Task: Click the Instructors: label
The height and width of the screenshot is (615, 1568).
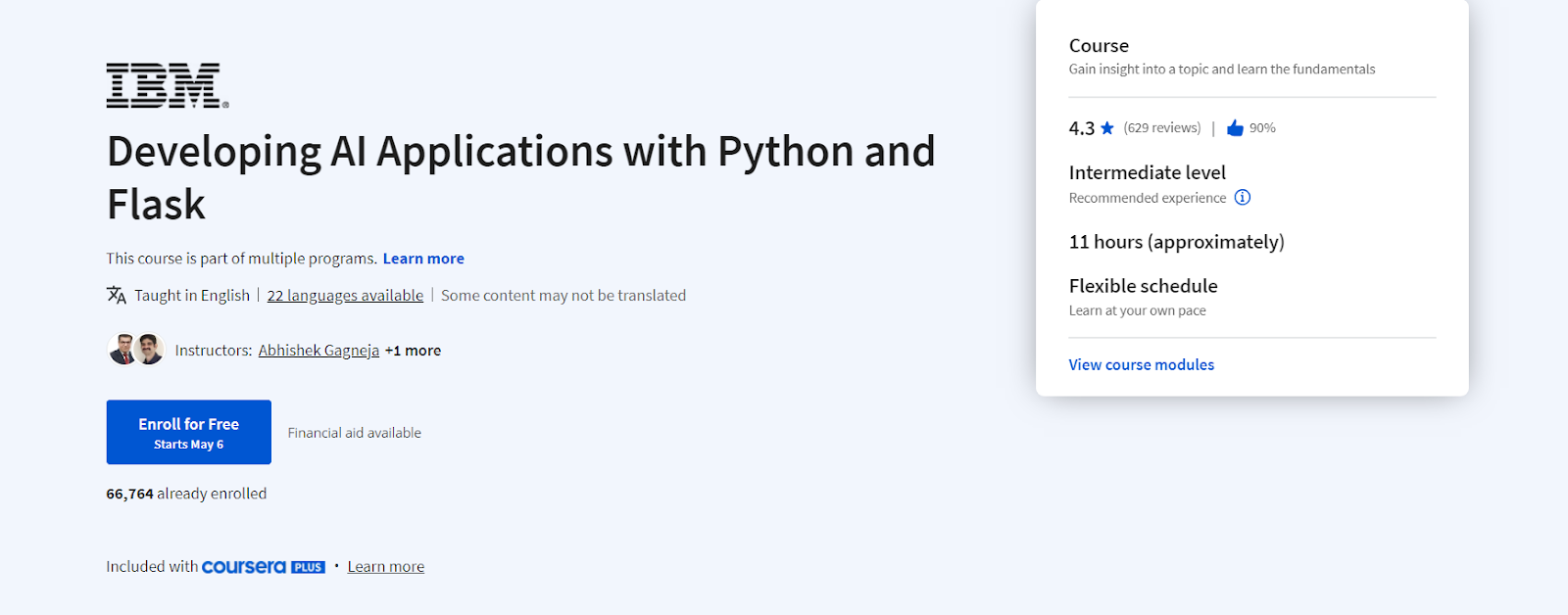Action: coord(214,351)
